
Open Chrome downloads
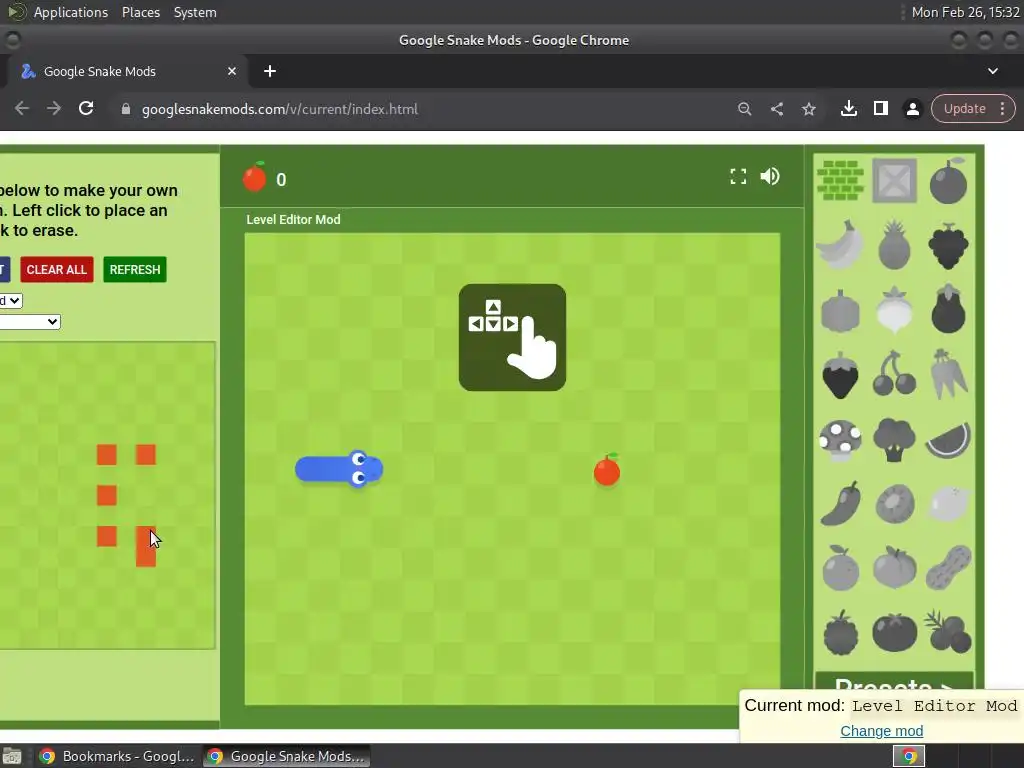click(848, 108)
